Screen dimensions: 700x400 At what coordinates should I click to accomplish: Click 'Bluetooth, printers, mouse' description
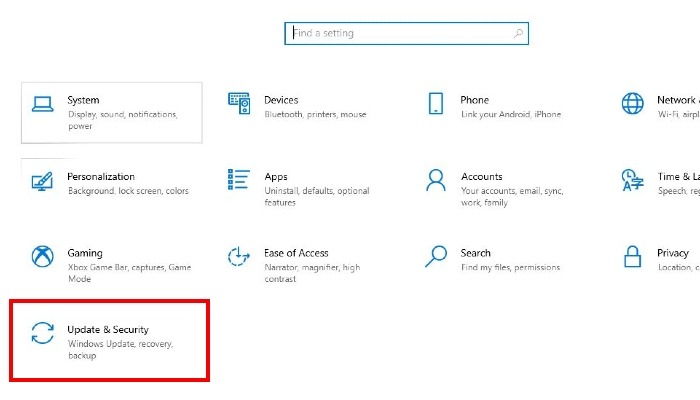pyautogui.click(x=315, y=115)
